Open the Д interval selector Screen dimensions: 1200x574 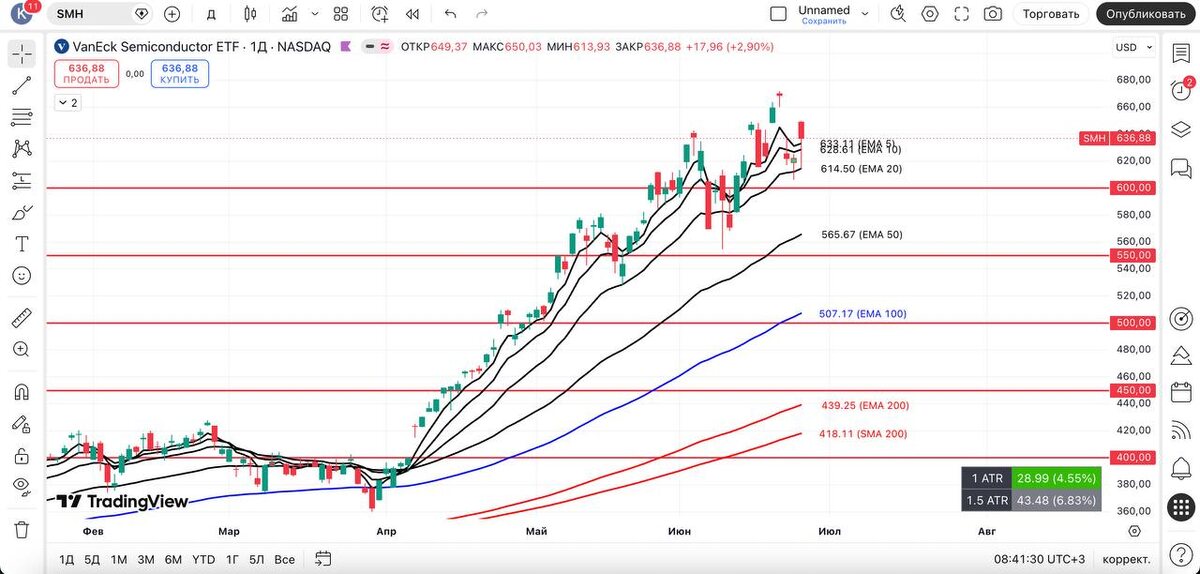[x=211, y=14]
